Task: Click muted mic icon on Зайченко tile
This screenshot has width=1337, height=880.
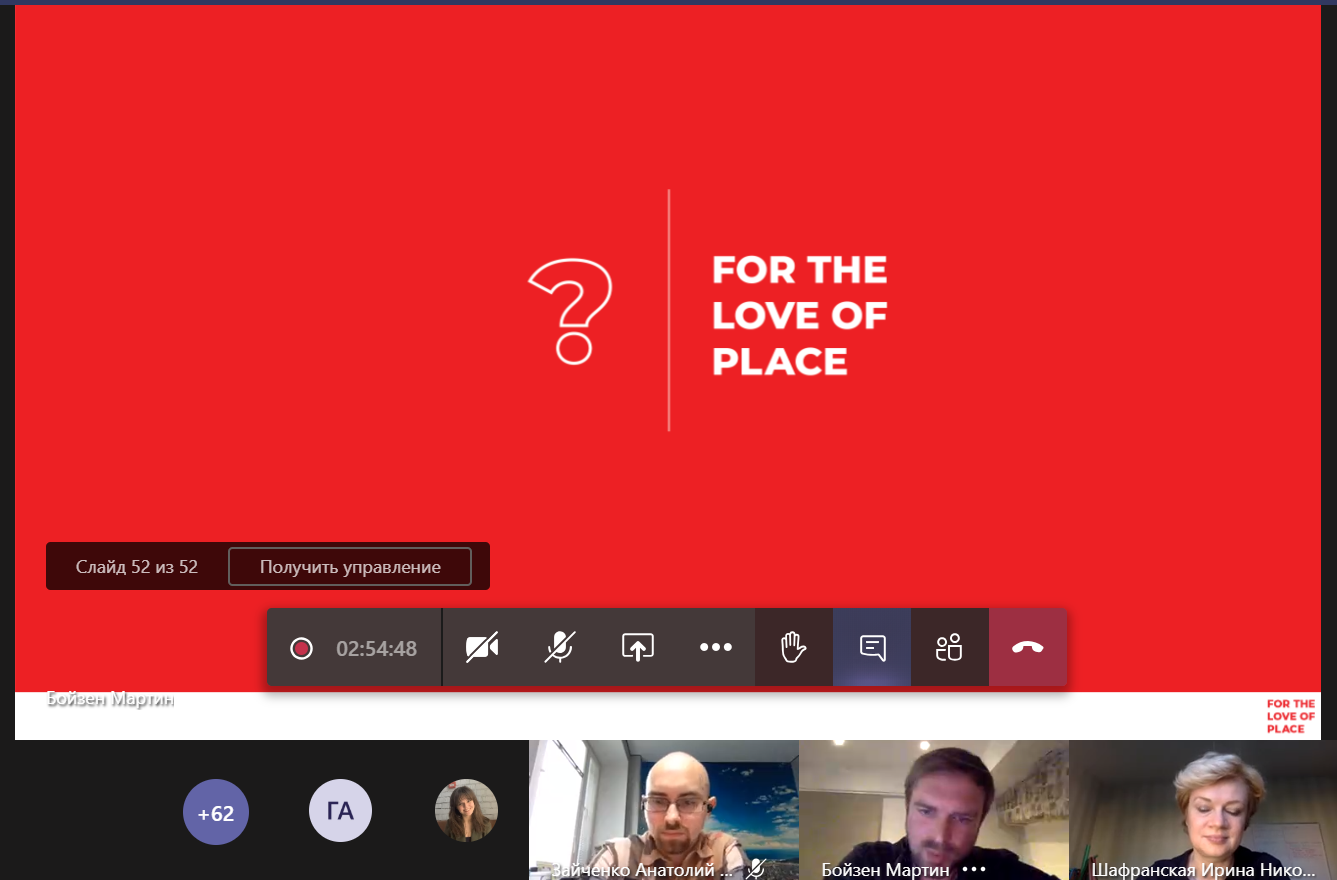Action: (x=756, y=869)
